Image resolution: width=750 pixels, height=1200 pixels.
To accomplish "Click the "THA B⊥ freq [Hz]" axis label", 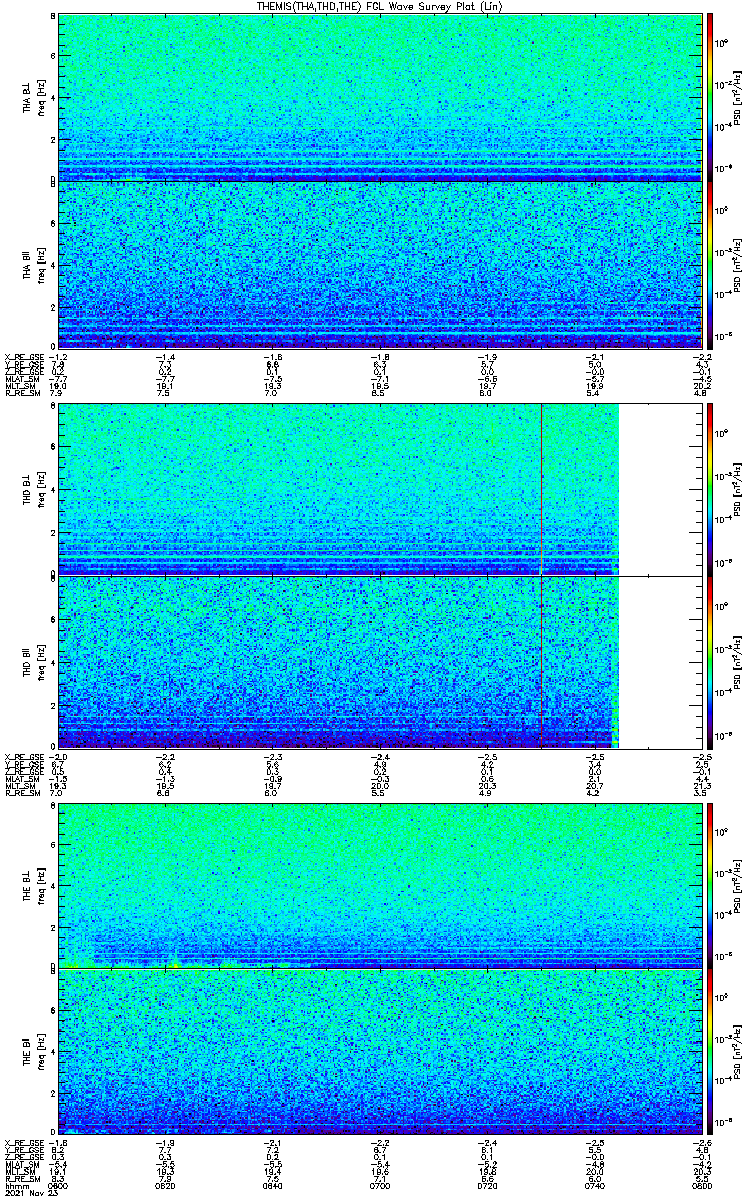I will tap(34, 97).
